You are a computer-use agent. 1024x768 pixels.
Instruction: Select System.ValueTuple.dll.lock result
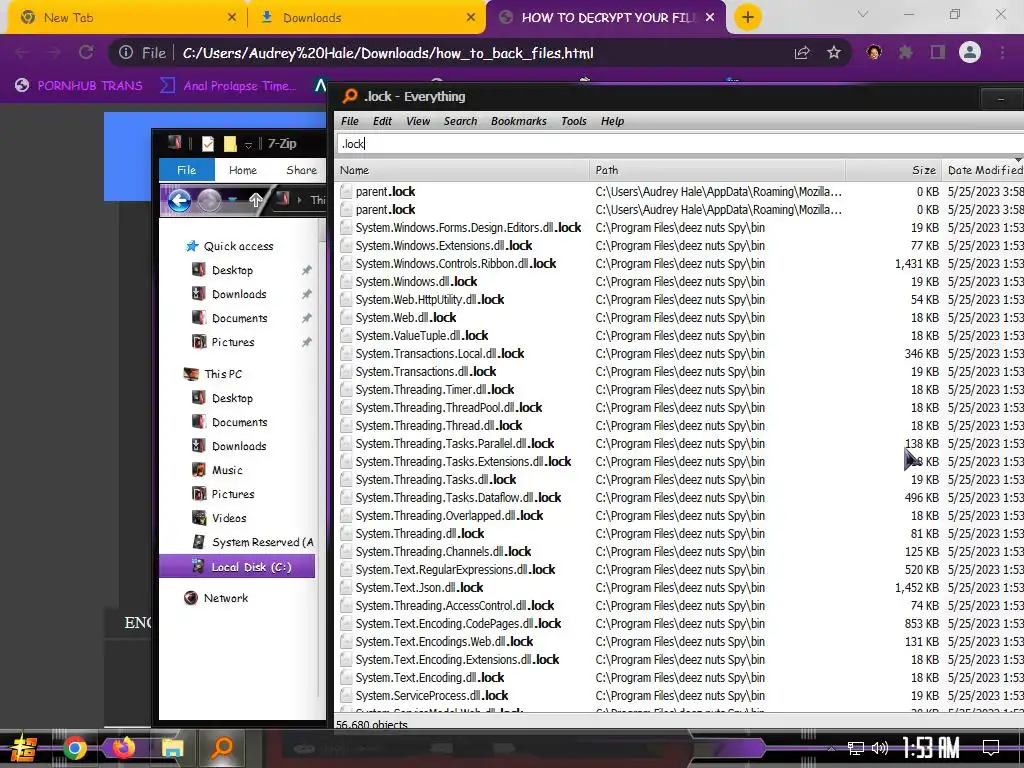point(422,335)
